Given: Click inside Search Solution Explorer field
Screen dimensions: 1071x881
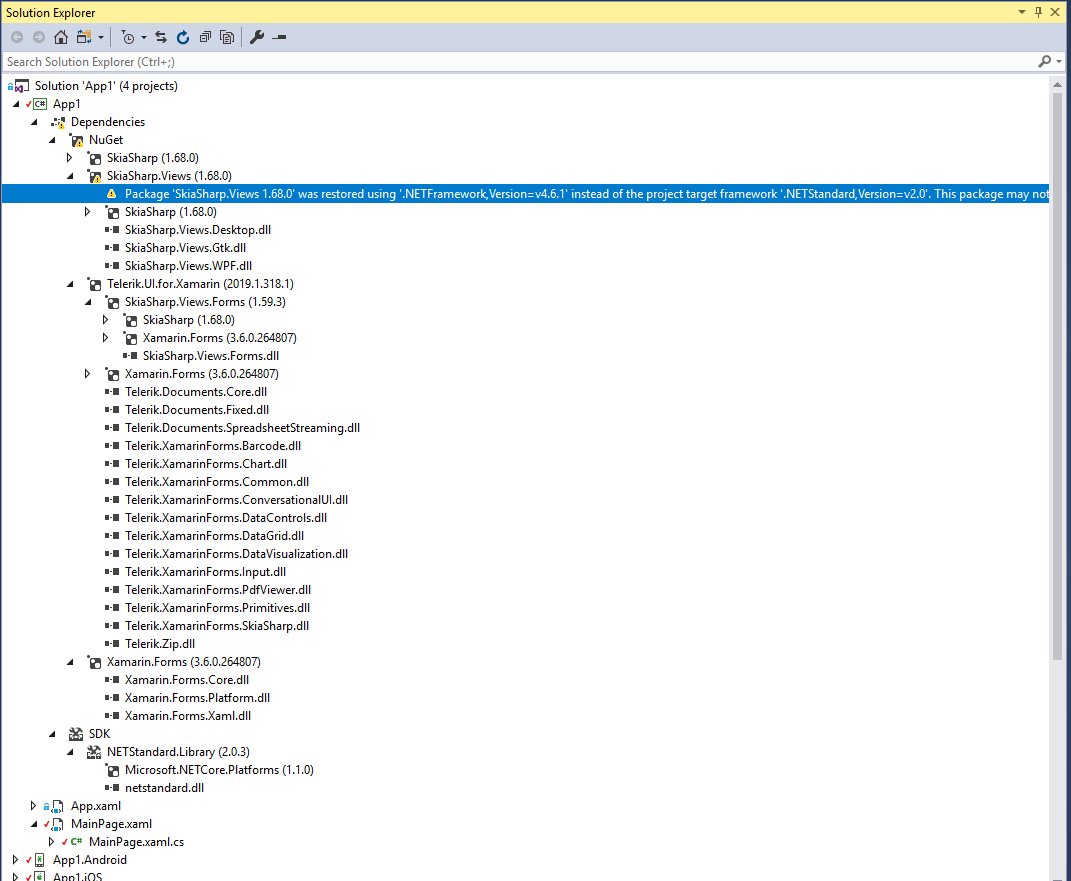Looking at the screenshot, I should [519, 61].
